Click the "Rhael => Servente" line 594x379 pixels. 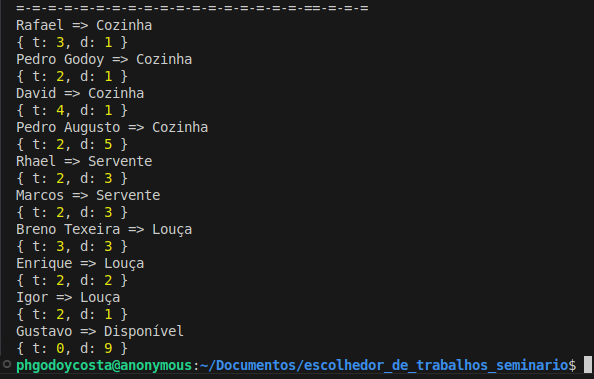[x=84, y=161]
